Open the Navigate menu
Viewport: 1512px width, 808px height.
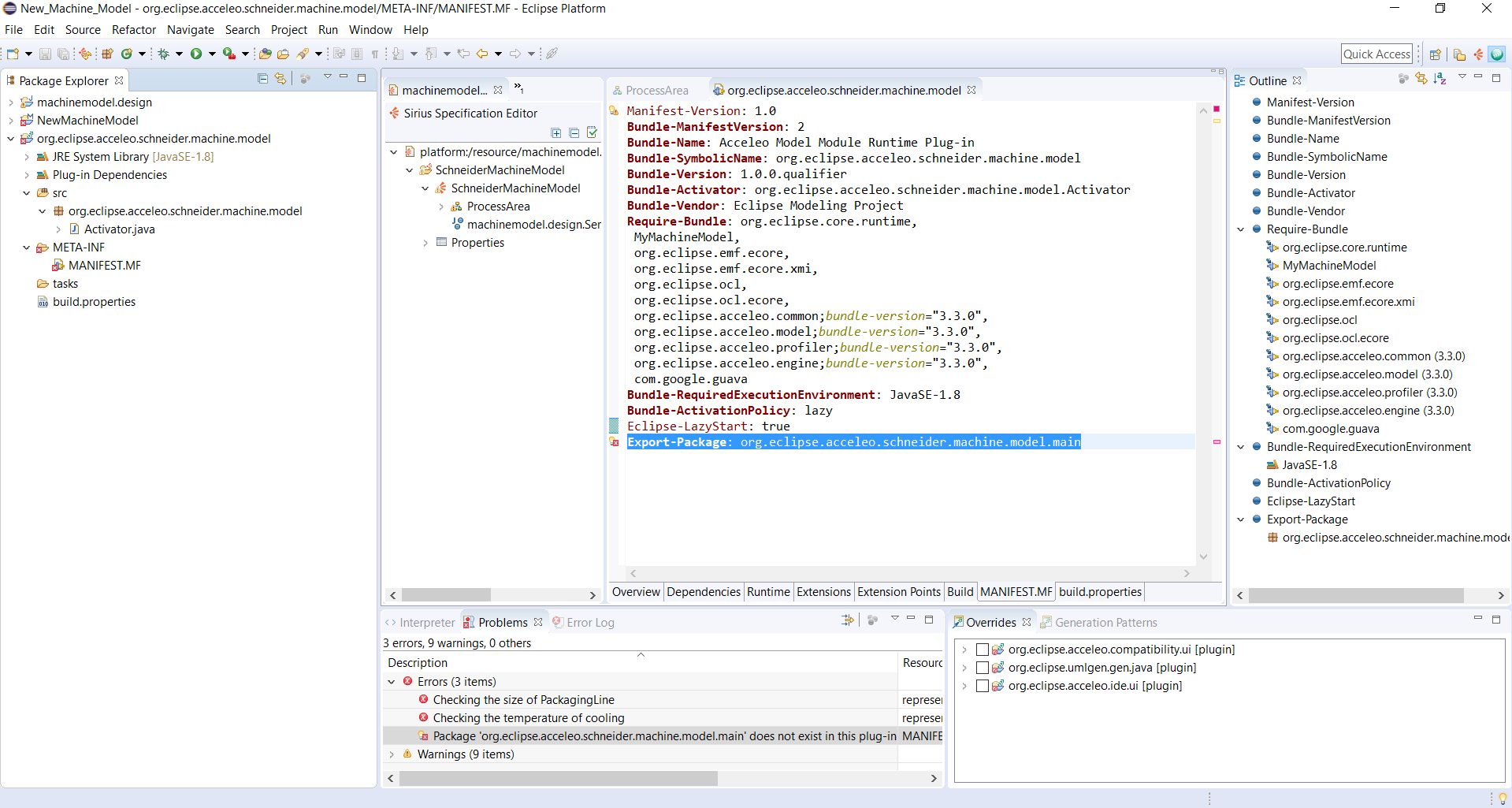[191, 30]
